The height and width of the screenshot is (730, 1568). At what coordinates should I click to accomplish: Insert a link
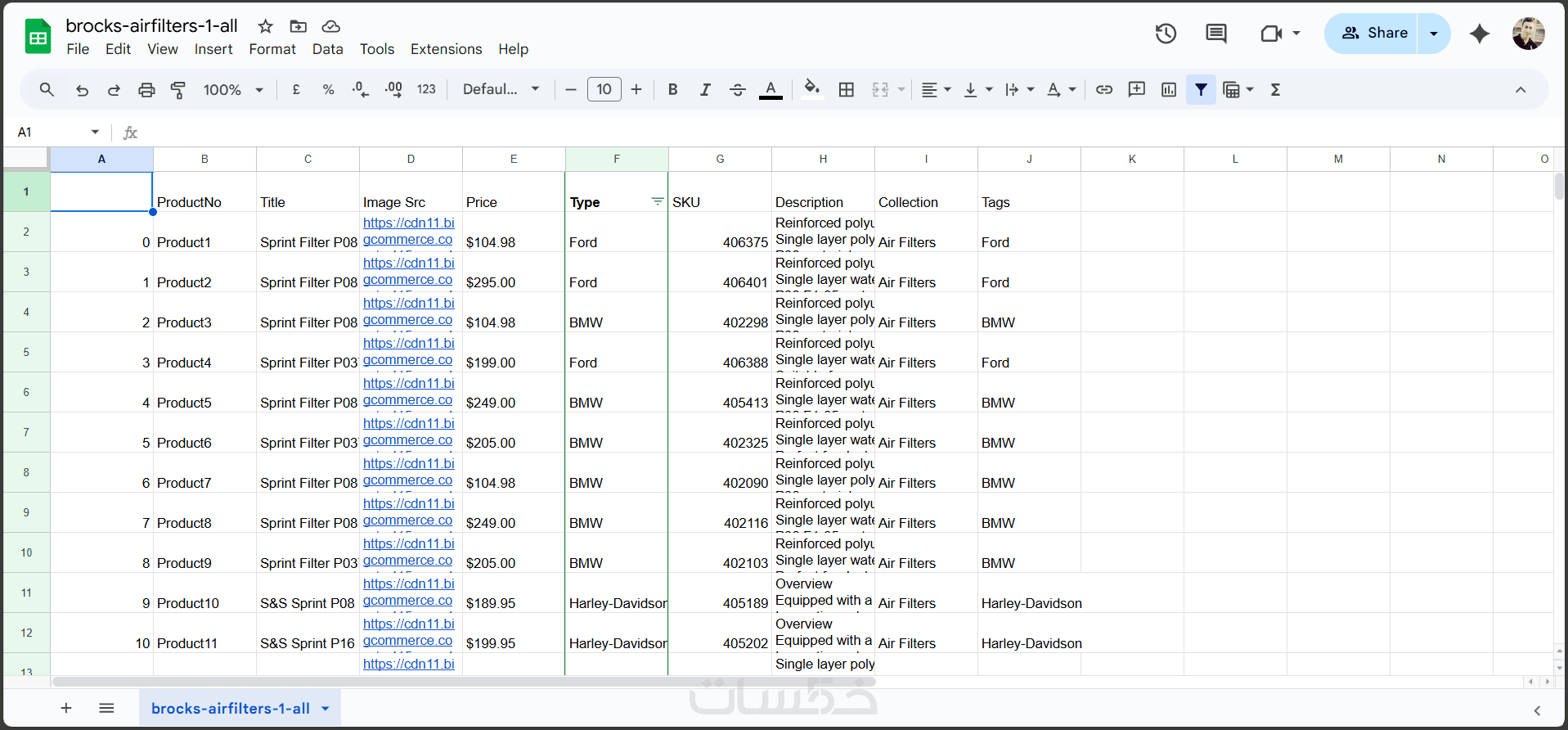point(1104,89)
